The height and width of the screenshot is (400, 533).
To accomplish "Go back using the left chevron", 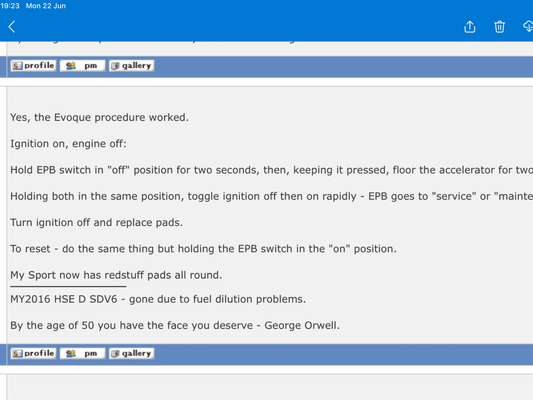I will (x=12, y=27).
